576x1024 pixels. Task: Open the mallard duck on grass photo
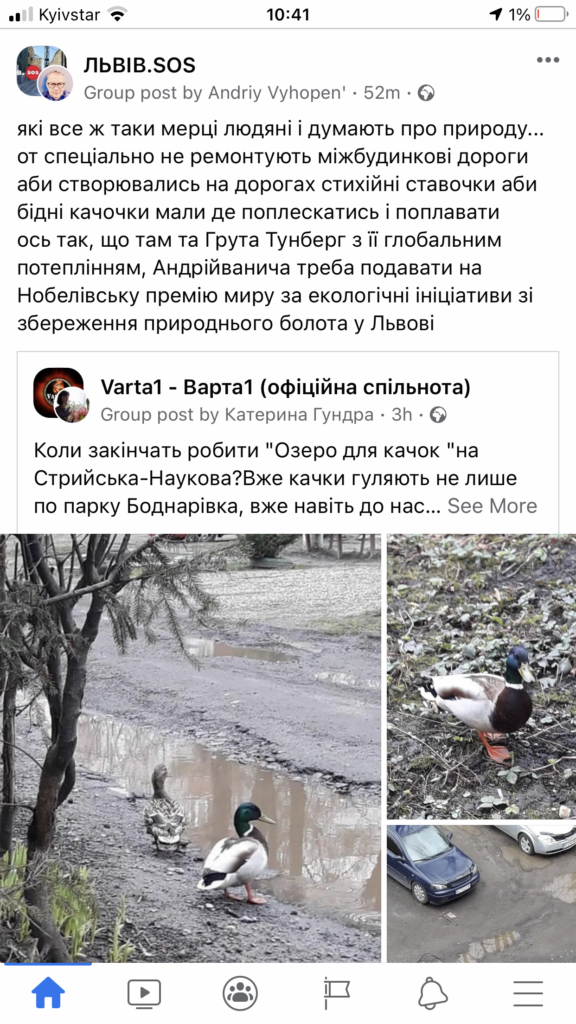pyautogui.click(x=481, y=677)
